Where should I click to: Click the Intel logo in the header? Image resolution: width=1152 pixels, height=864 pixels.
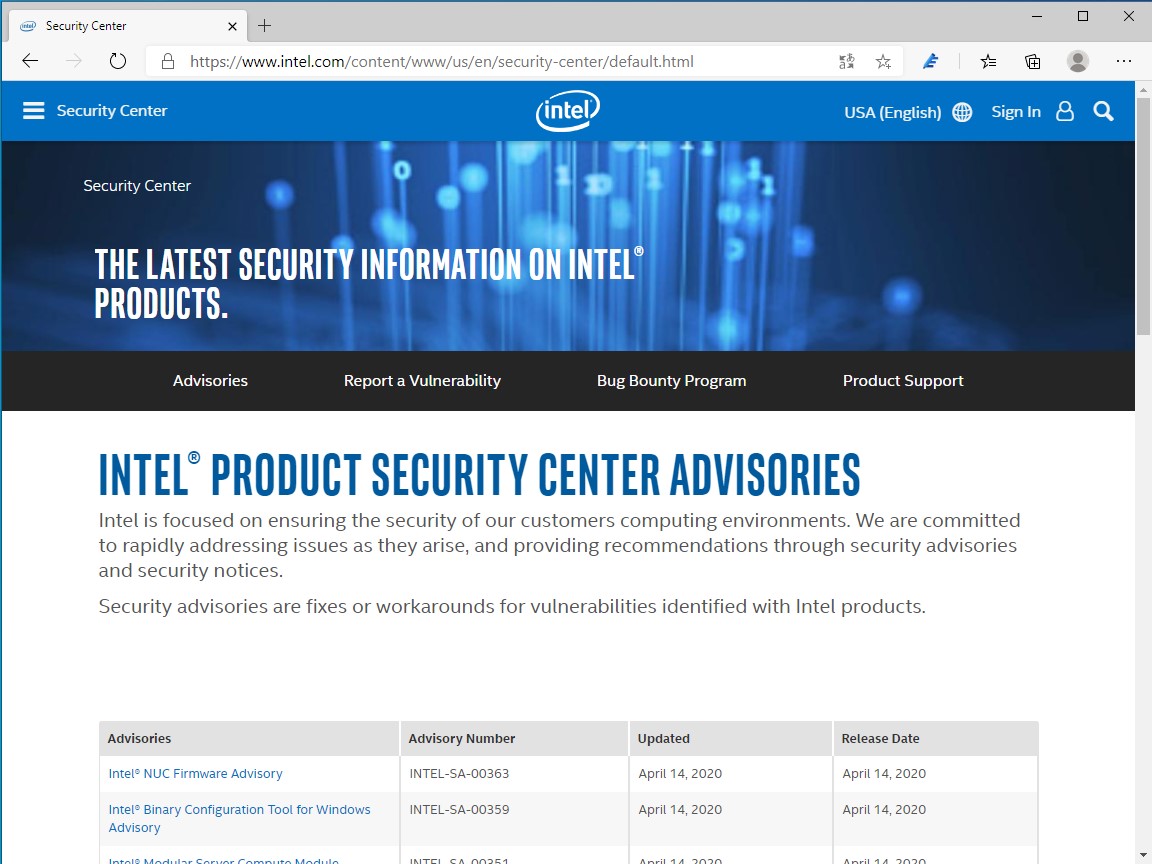pos(567,111)
